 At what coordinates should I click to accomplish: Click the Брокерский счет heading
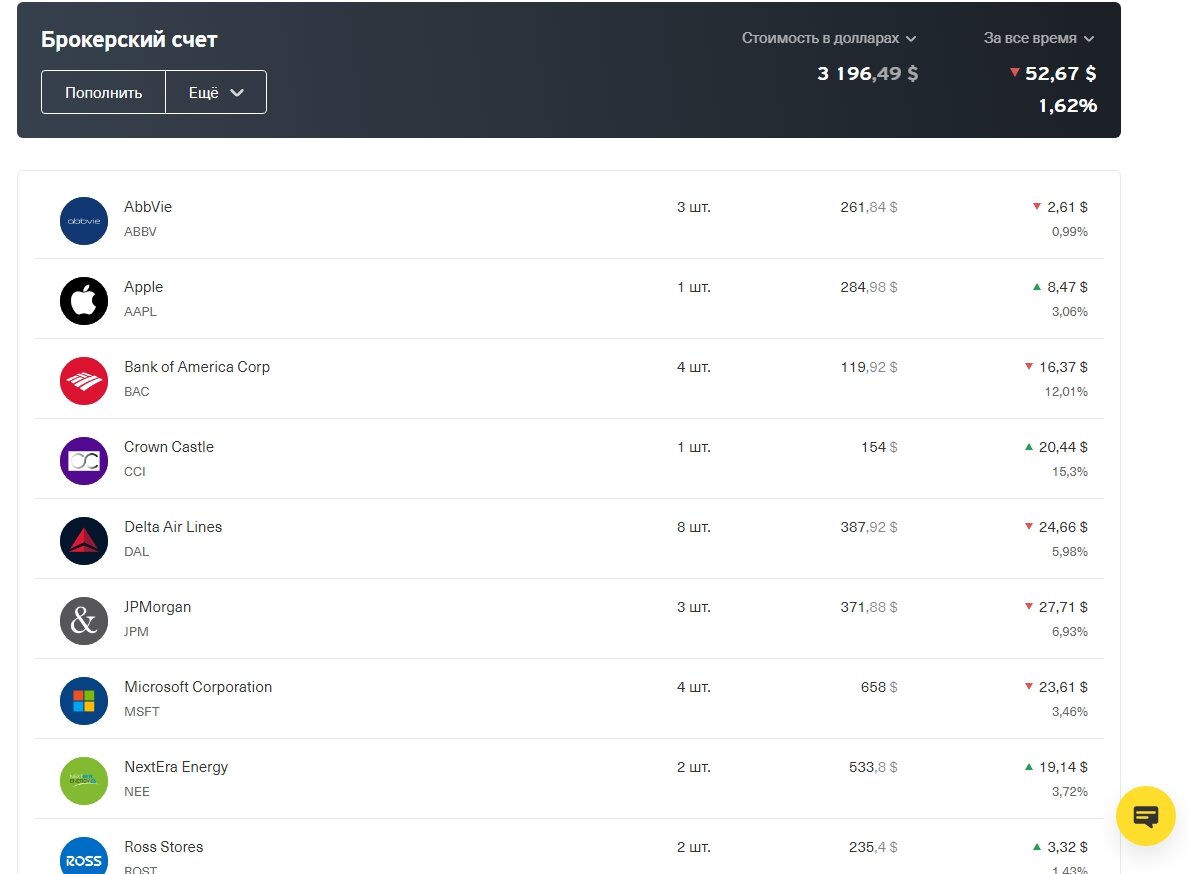(129, 39)
